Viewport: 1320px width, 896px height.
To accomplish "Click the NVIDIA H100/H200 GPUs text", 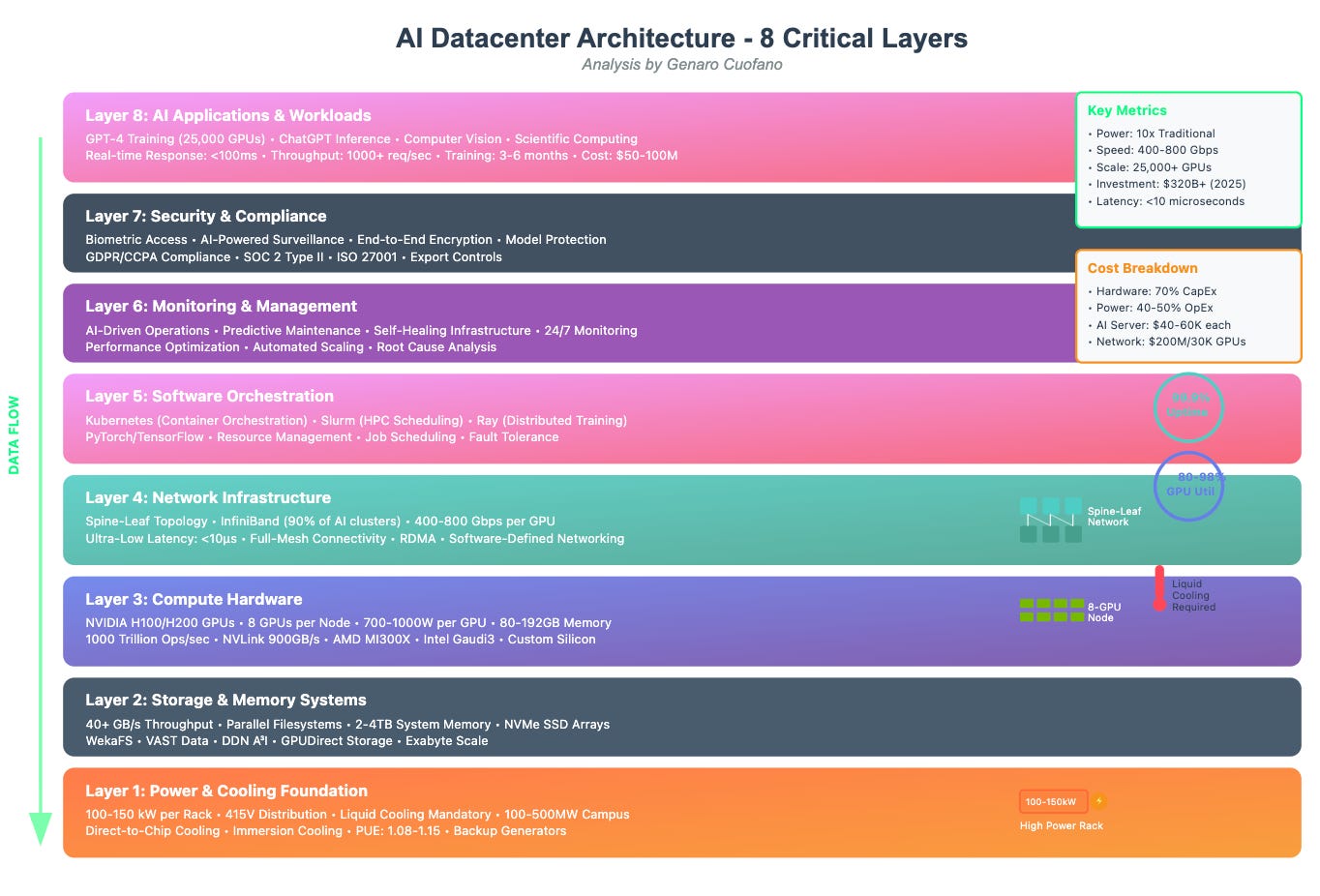I will 160,622.
